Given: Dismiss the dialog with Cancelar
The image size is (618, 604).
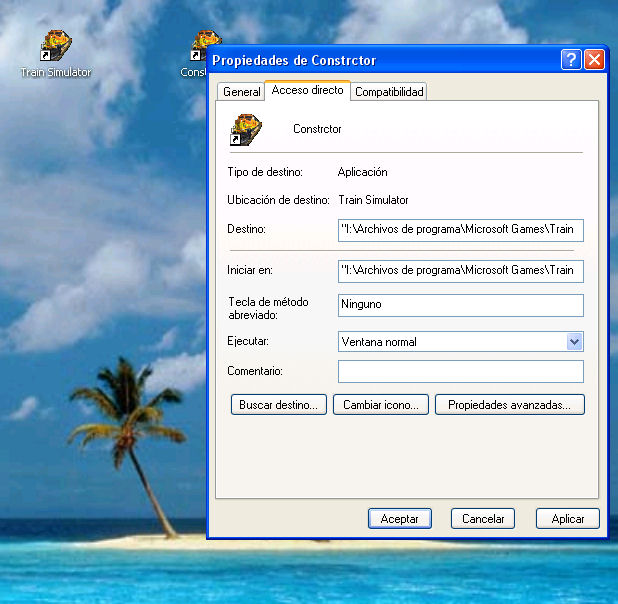Looking at the screenshot, I should coord(482,519).
